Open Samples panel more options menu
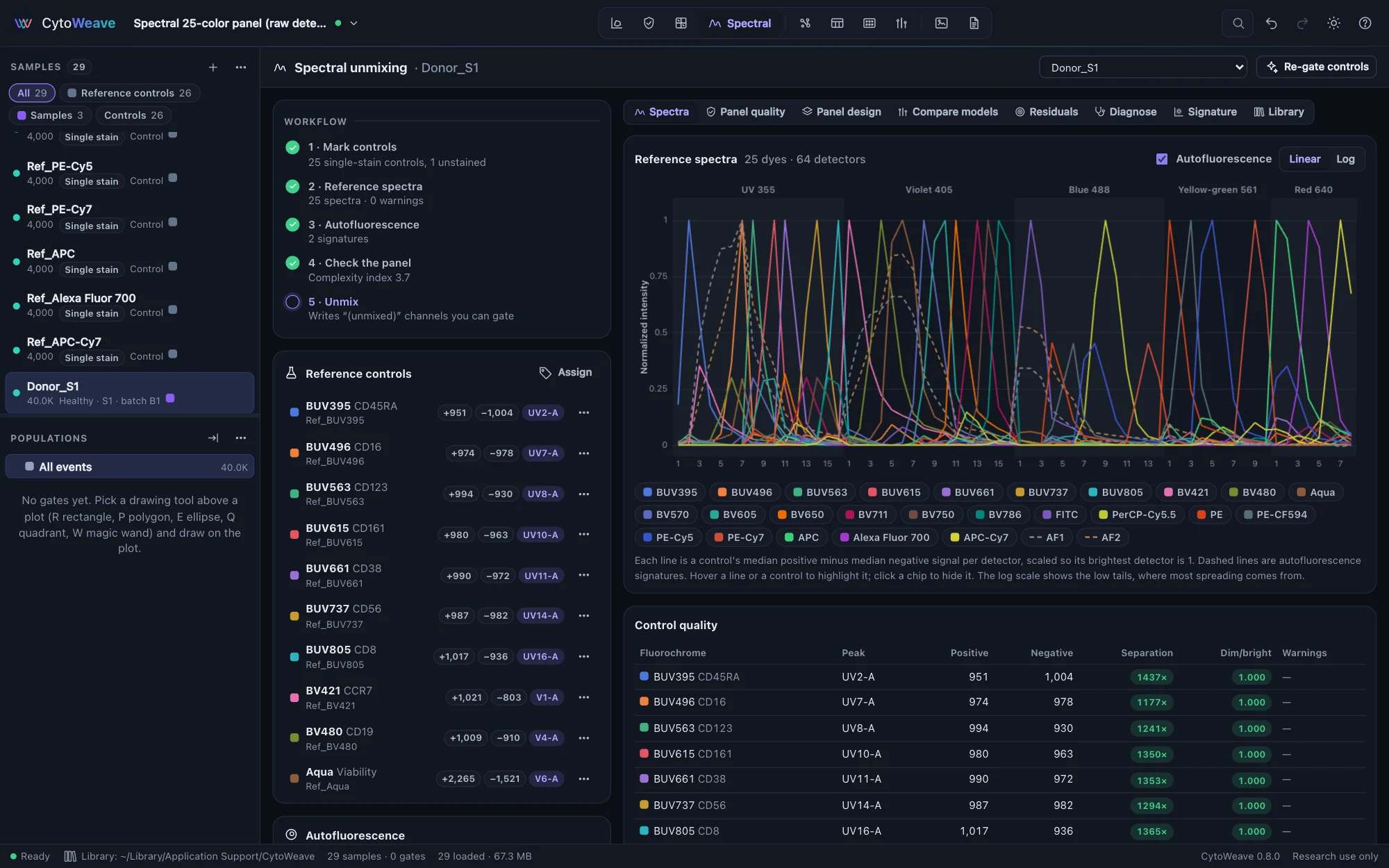1389x868 pixels. click(241, 67)
